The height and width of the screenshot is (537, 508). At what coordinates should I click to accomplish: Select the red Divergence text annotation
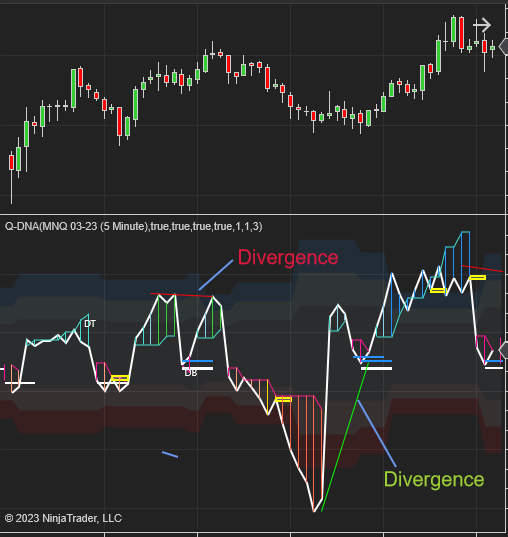tap(288, 258)
